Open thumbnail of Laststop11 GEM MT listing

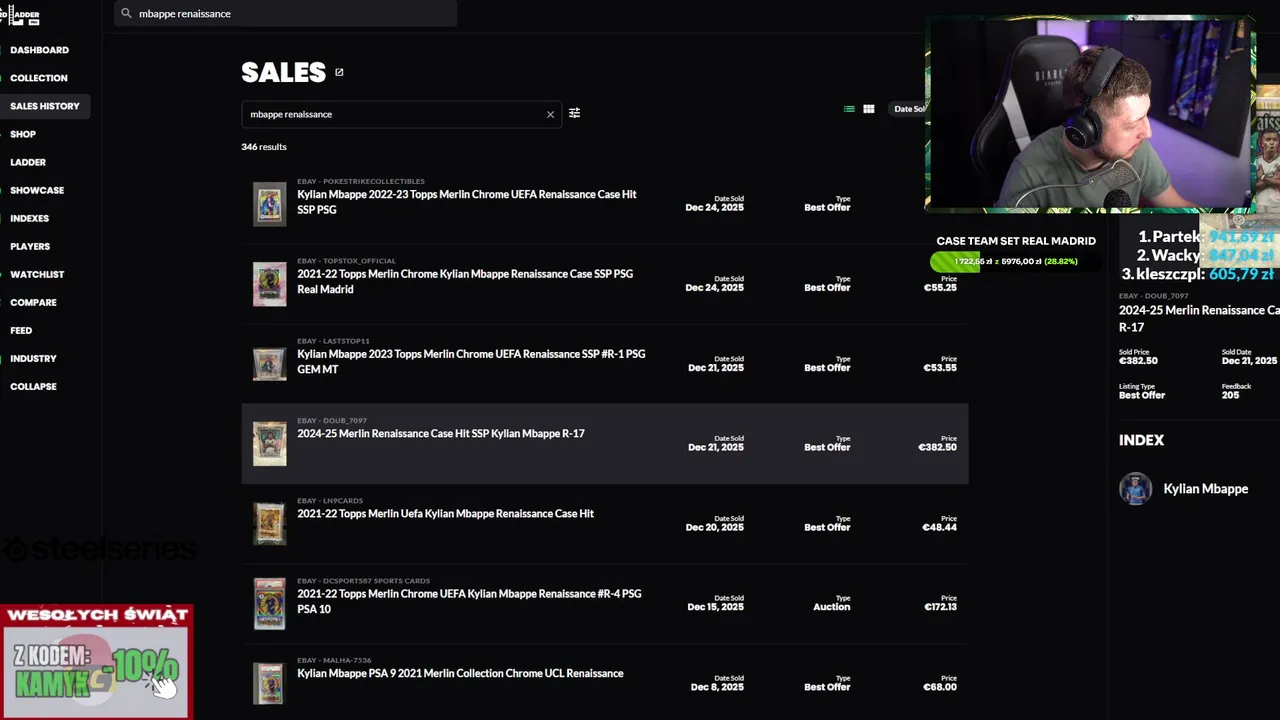pos(269,364)
